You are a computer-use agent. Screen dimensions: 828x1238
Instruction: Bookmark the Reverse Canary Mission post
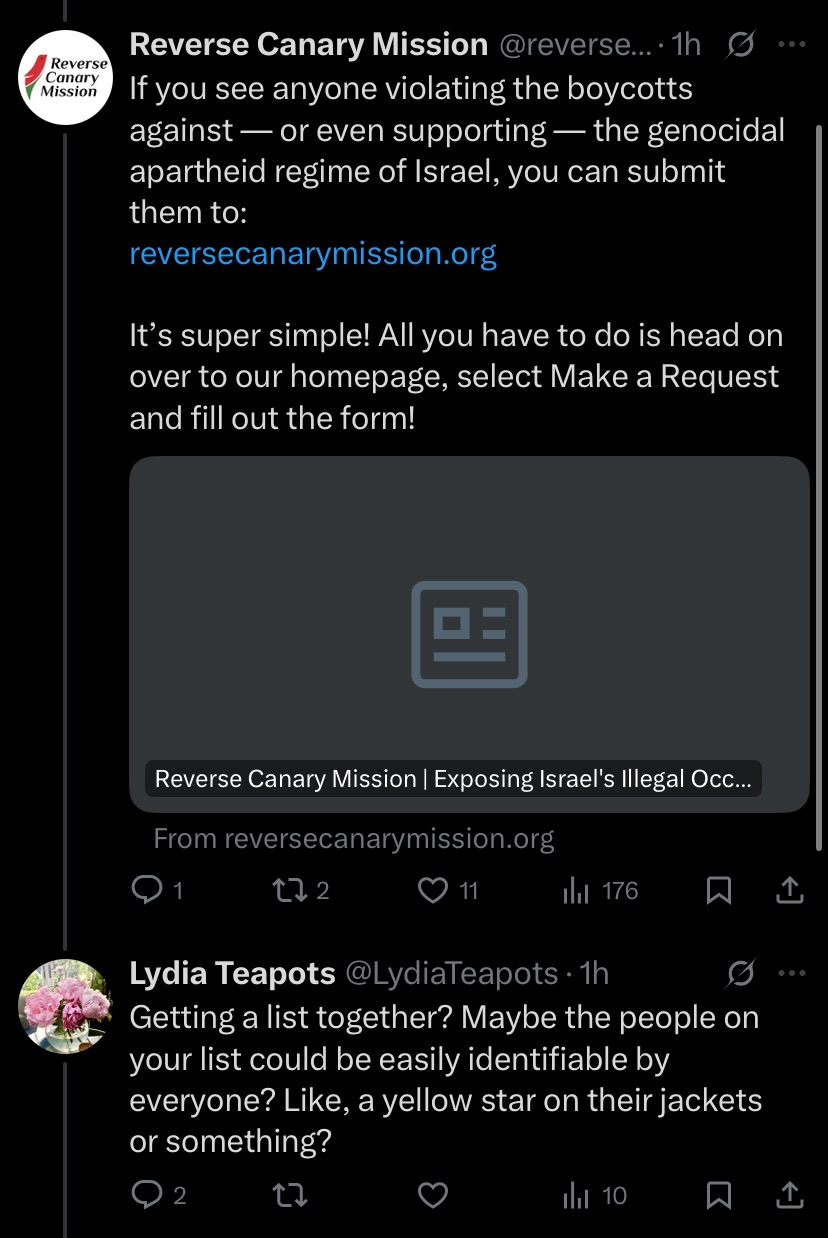pyautogui.click(x=718, y=890)
